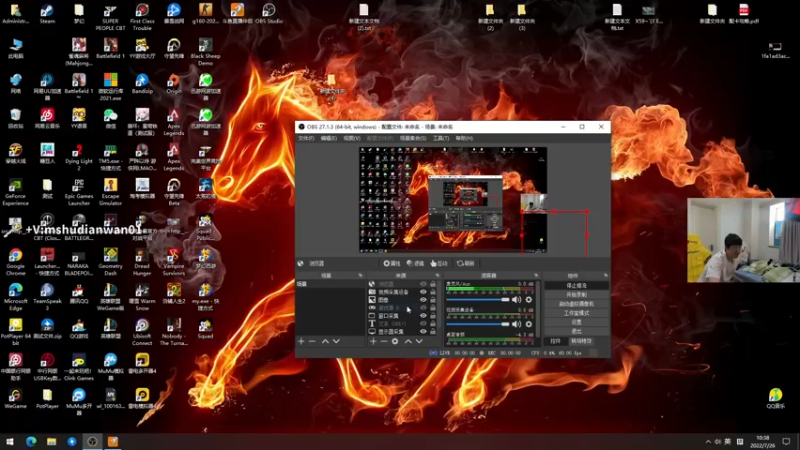The height and width of the screenshot is (450, 800).
Task: Move selected source up in Sources panel
Action: [408, 341]
